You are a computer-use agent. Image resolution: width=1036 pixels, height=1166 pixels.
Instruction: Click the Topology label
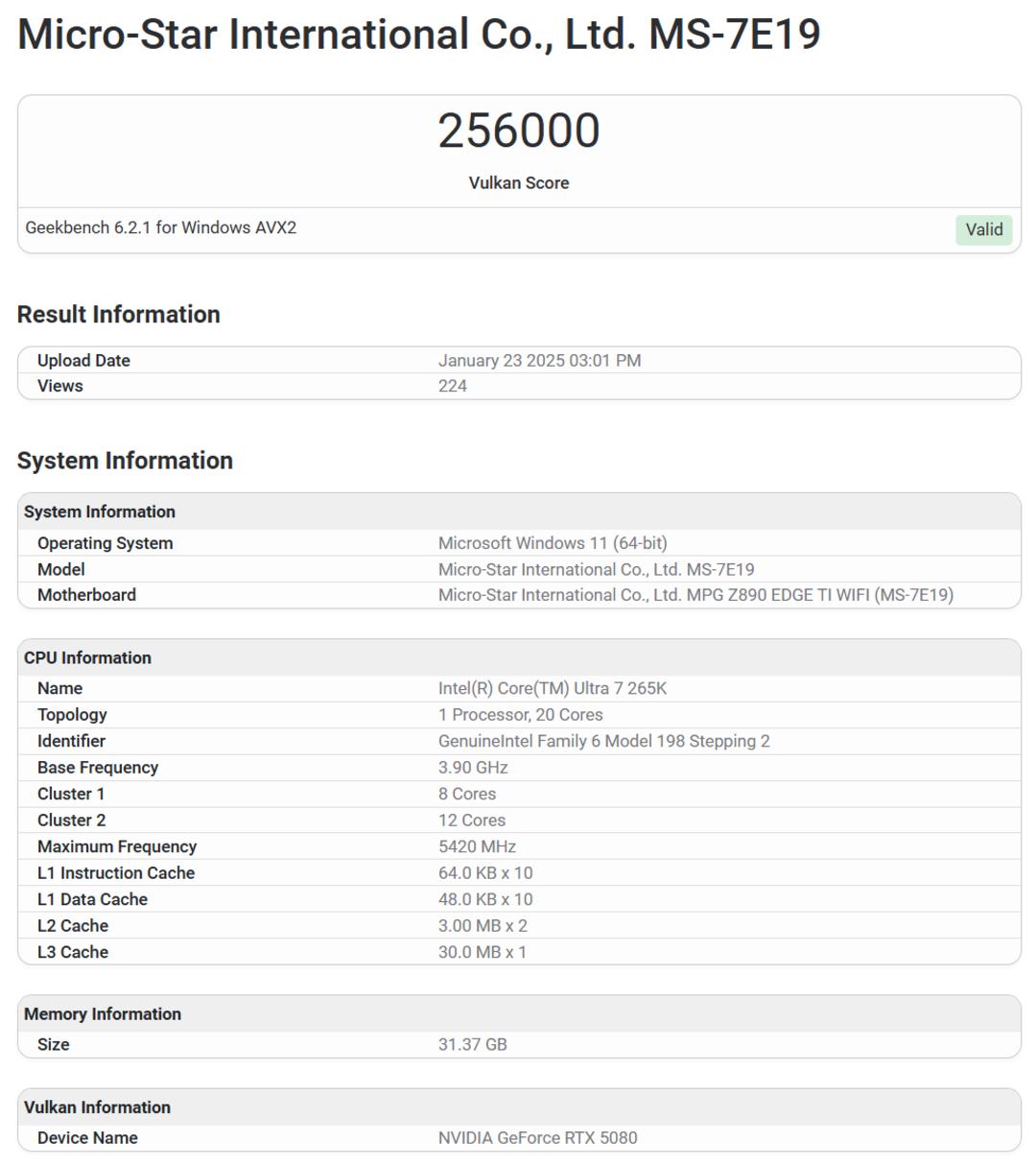pos(72,714)
